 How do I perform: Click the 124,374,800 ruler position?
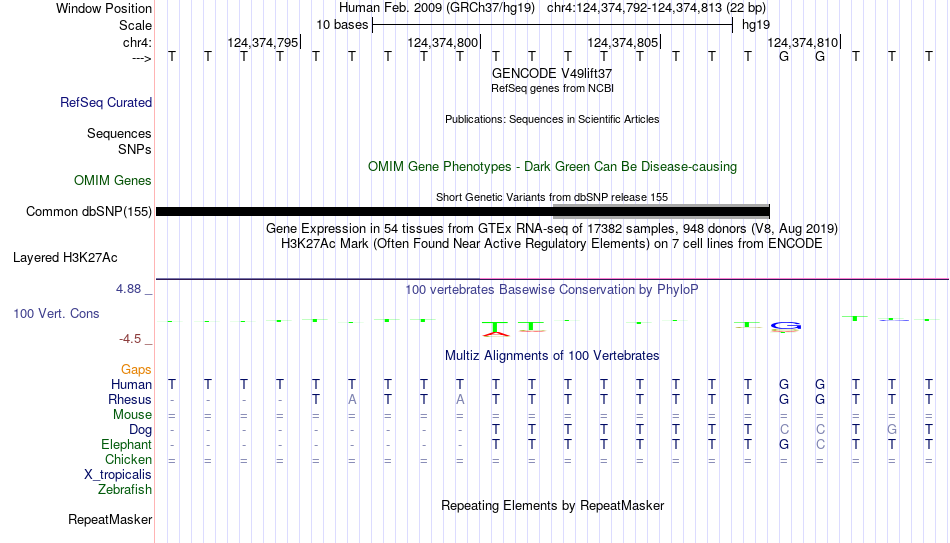click(x=443, y=42)
